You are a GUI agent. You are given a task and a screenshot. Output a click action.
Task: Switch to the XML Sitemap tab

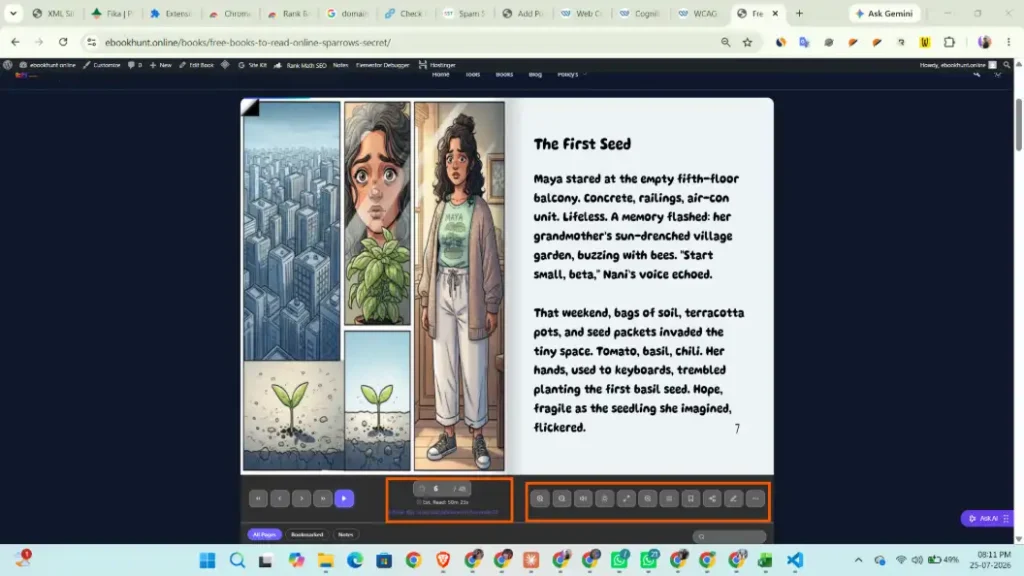[x=54, y=13]
